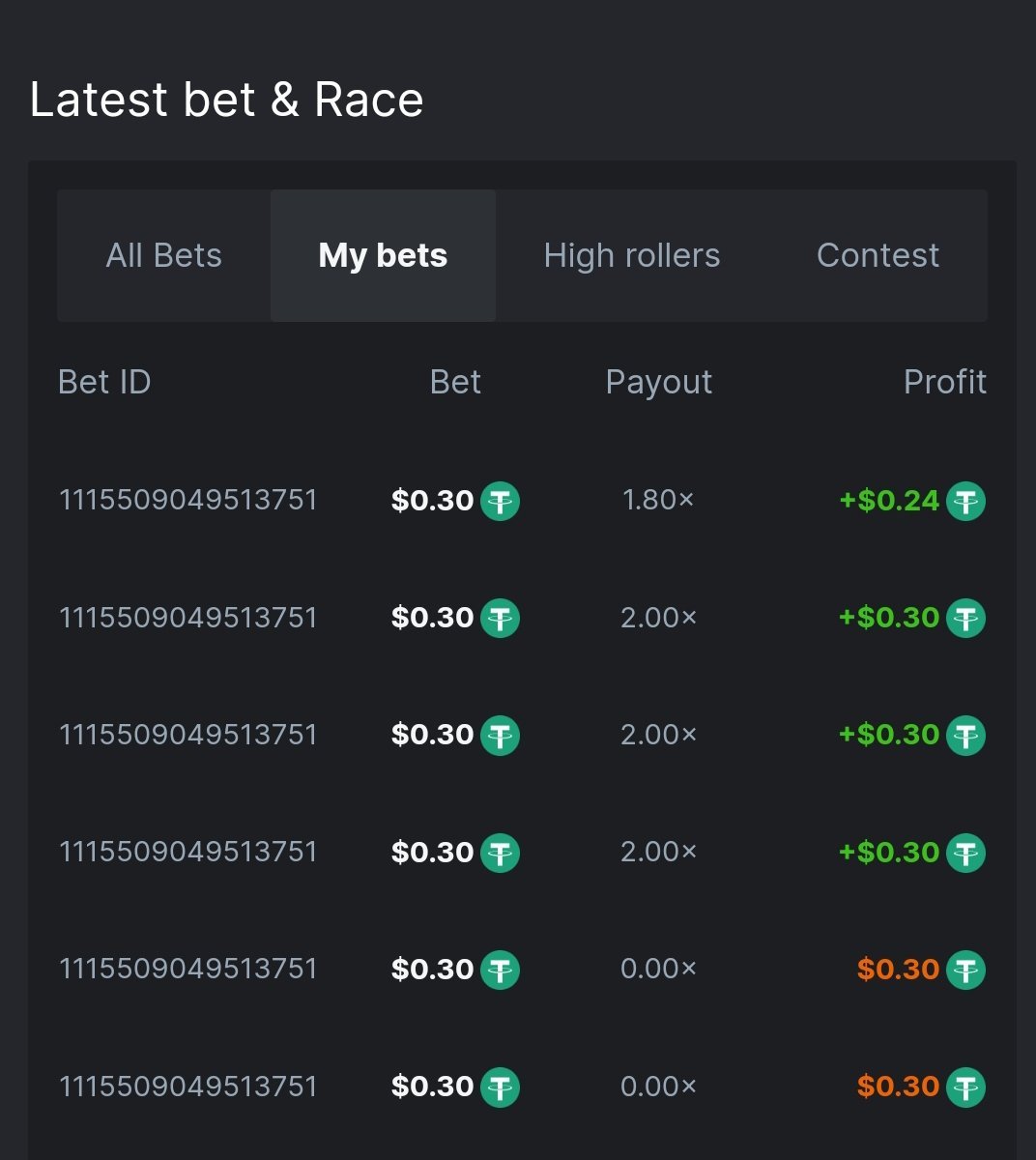Click the green +$0.24 profit amount
Screen dimensions: 1036x1160
pyautogui.click(x=889, y=501)
